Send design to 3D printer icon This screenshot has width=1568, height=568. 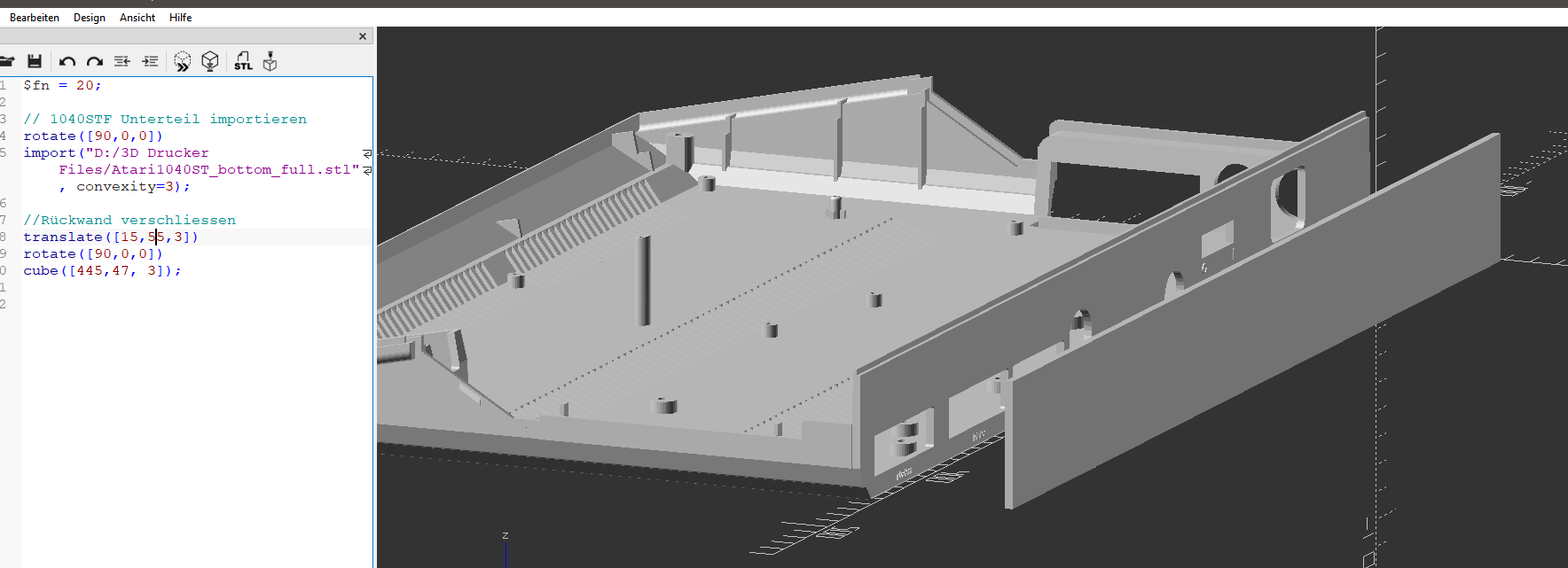click(270, 61)
